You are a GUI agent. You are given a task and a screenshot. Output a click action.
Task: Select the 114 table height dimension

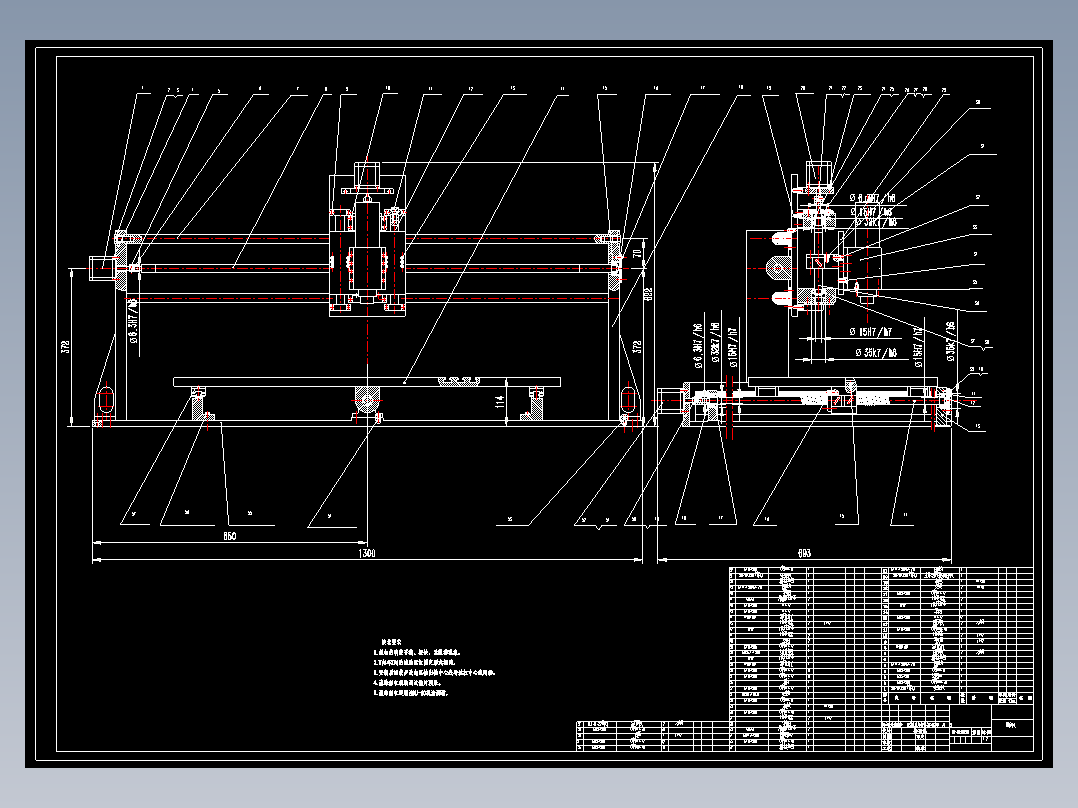pyautogui.click(x=500, y=401)
